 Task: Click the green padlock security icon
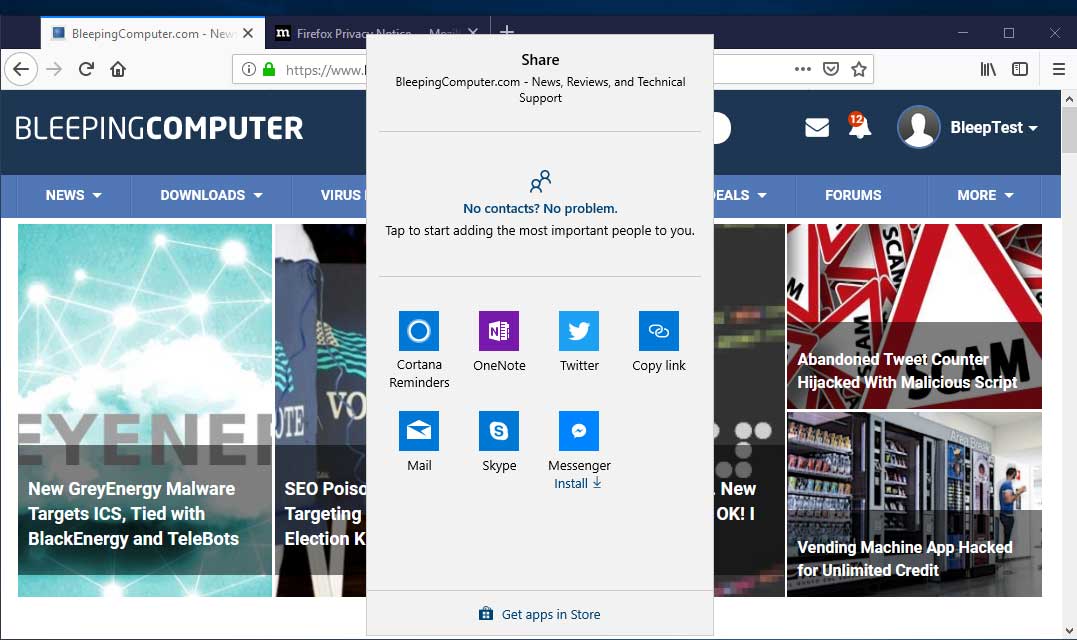point(269,69)
